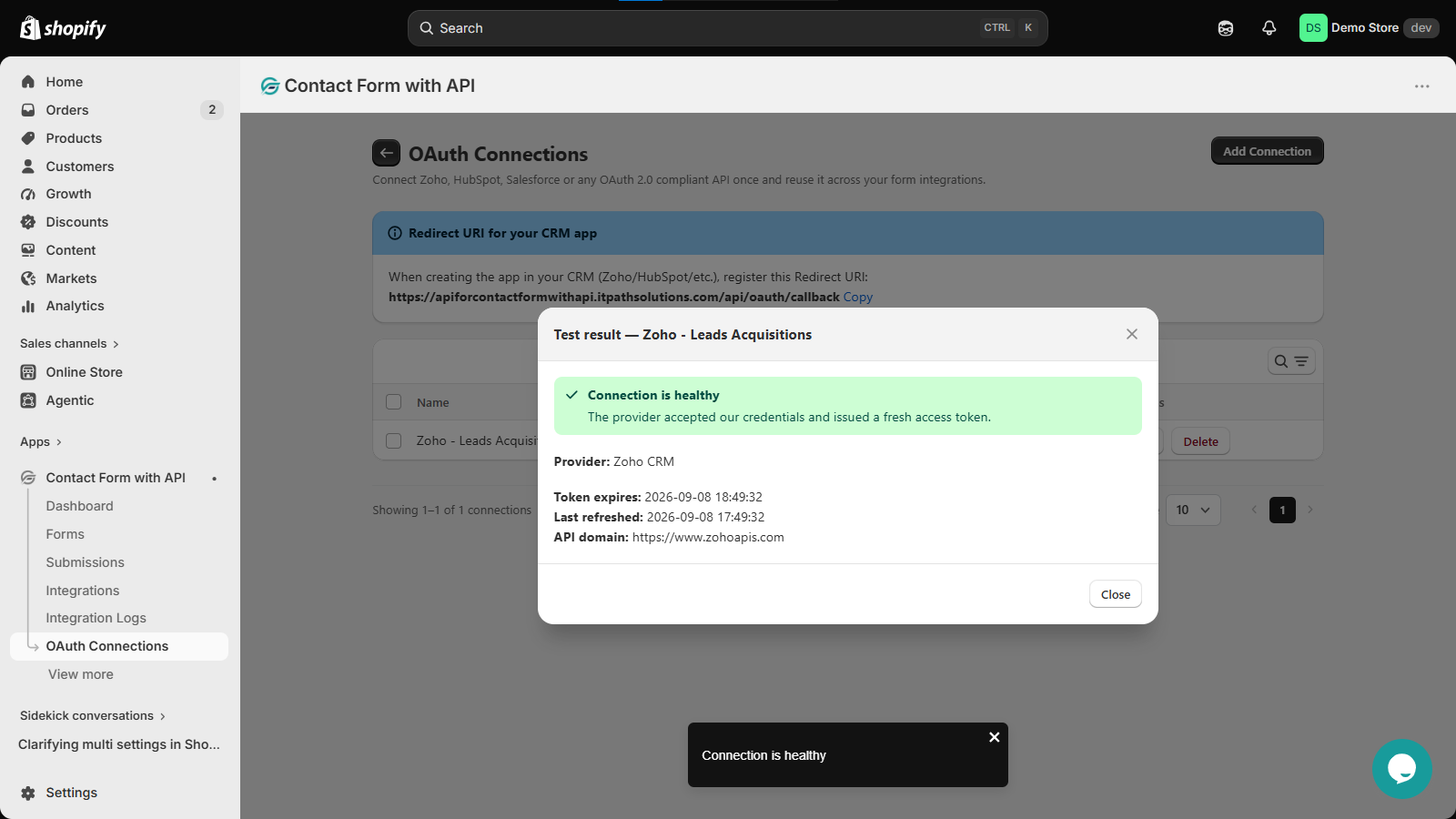Select OAuth Connections in app submenu

(119, 646)
